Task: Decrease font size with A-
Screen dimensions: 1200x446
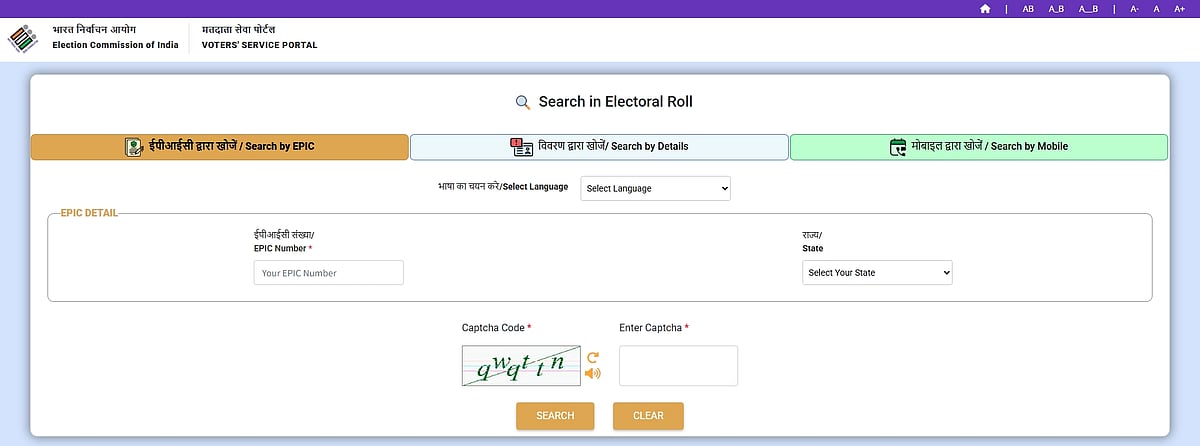Action: click(1135, 9)
